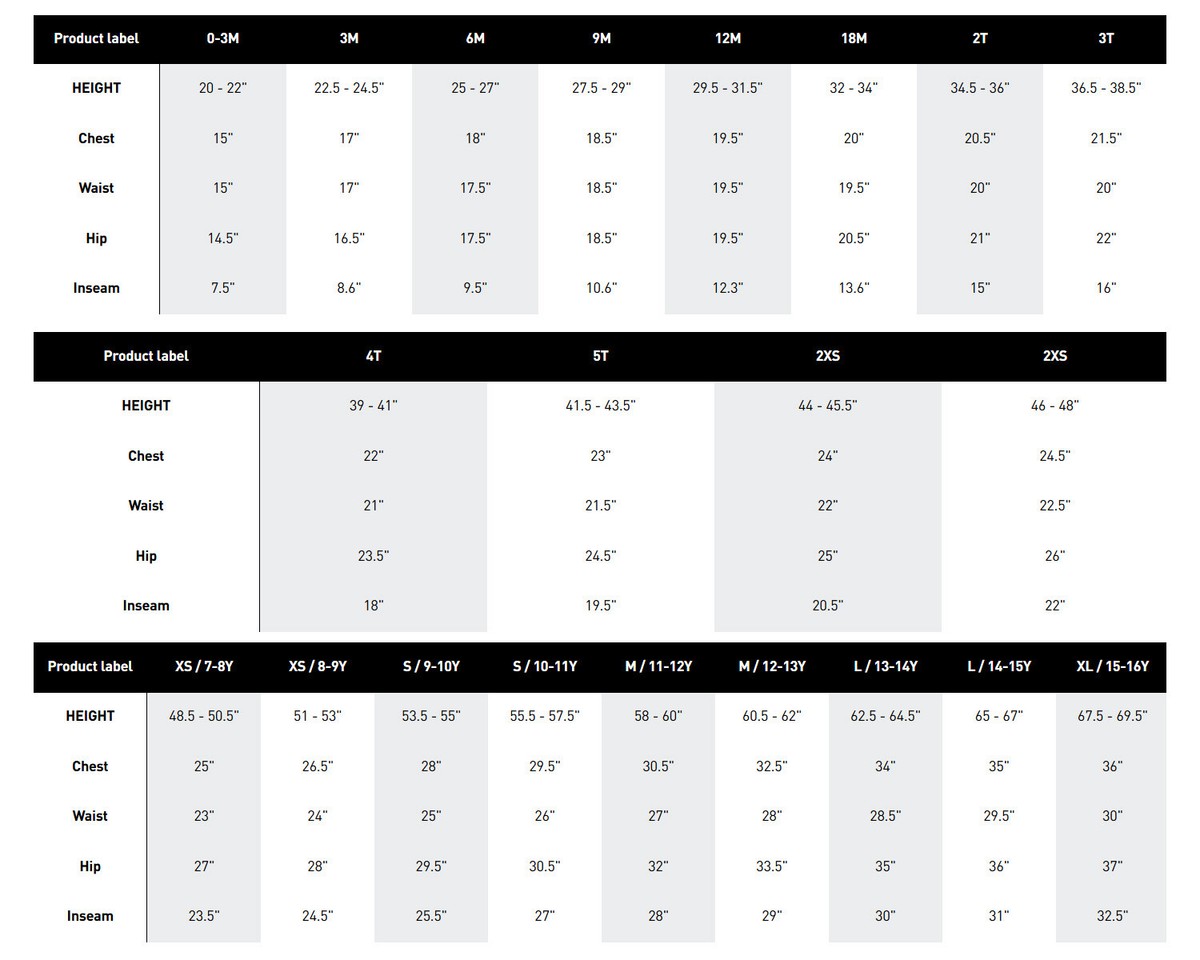Select the 48.5 - 50.5" height value
Viewport: 1200px width, 960px height.
pos(204,716)
